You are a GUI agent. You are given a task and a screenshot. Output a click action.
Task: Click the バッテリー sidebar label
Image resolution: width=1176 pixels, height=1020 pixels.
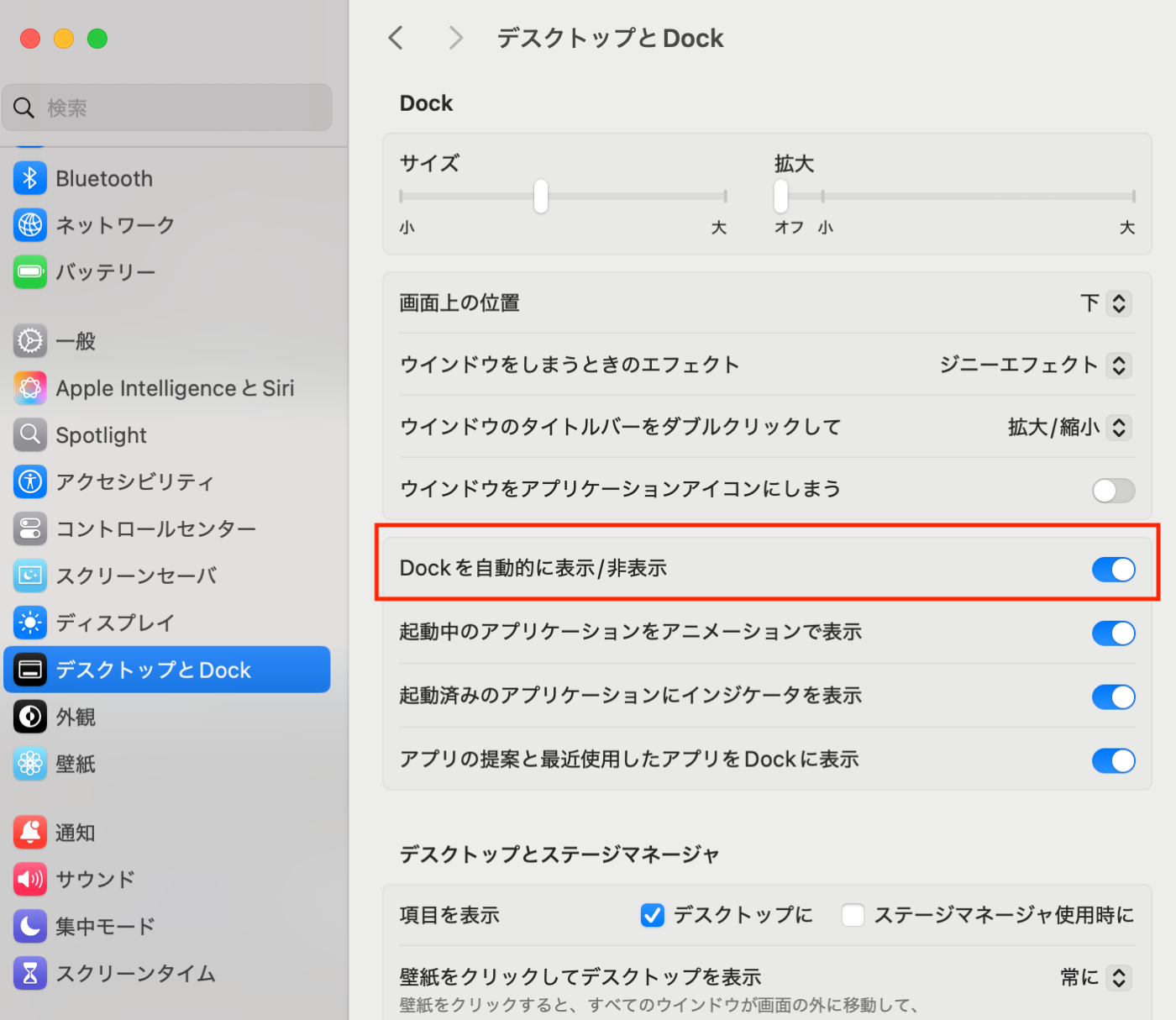pyautogui.click(x=106, y=272)
